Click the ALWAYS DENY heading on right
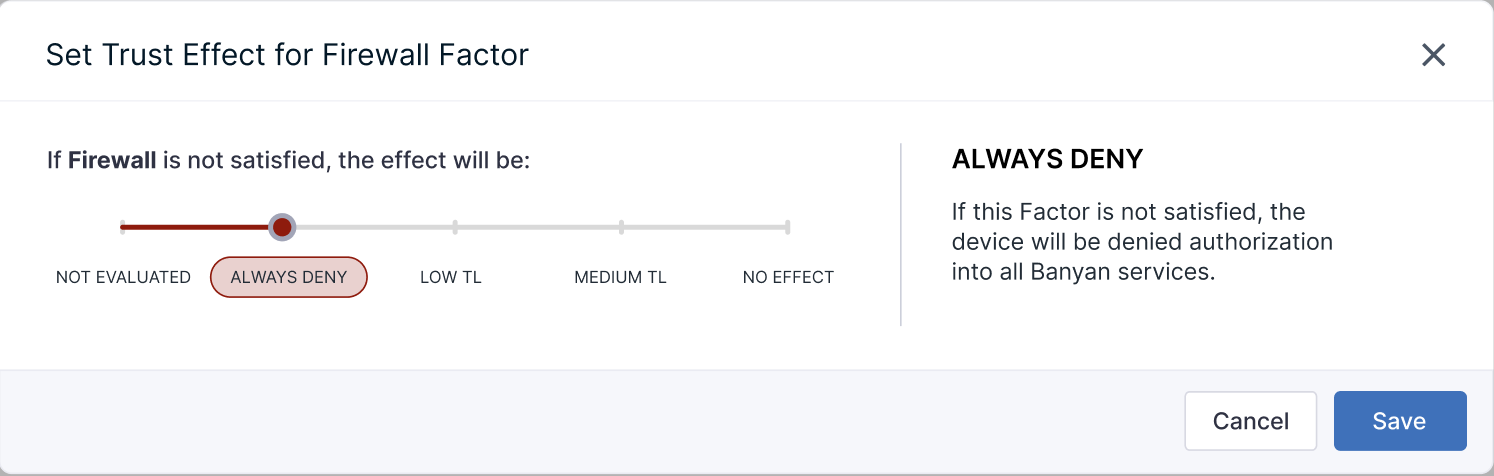The image size is (1494, 476). click(1047, 159)
